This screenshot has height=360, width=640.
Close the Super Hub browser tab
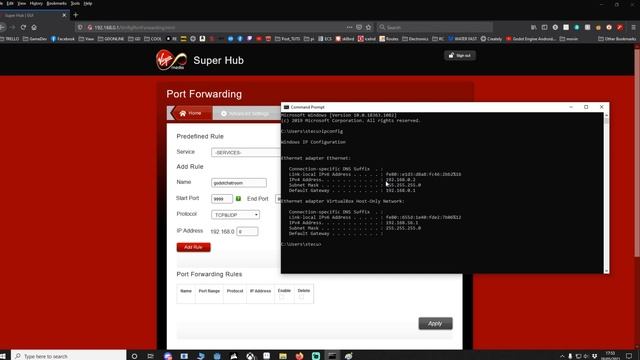pyautogui.click(x=64, y=15)
